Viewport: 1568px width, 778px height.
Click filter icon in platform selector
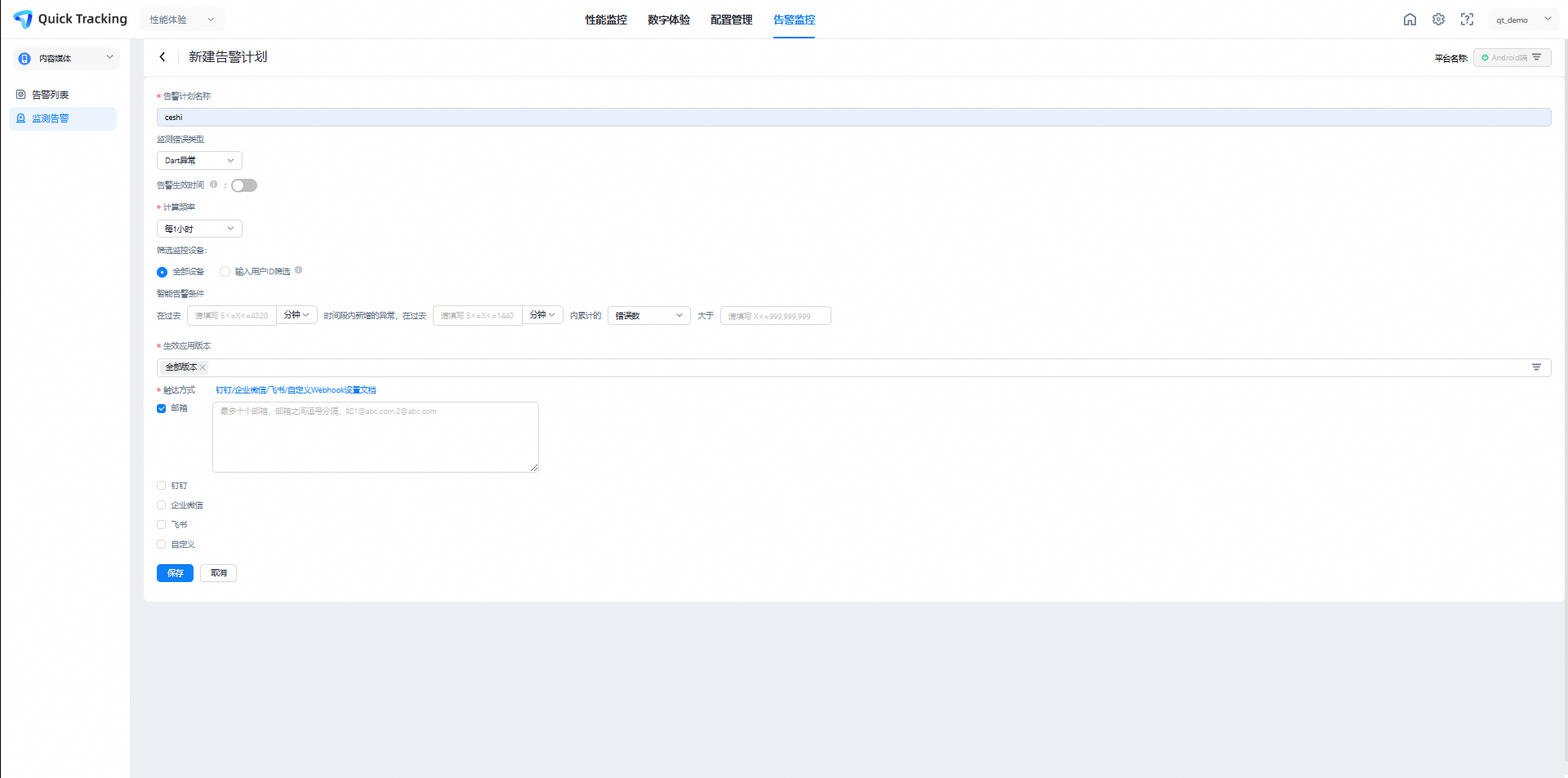click(1537, 57)
